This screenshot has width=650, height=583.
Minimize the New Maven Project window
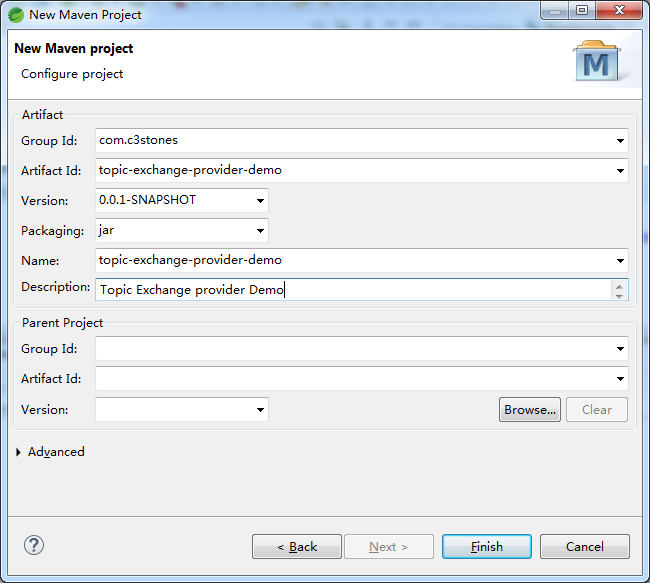coord(555,11)
